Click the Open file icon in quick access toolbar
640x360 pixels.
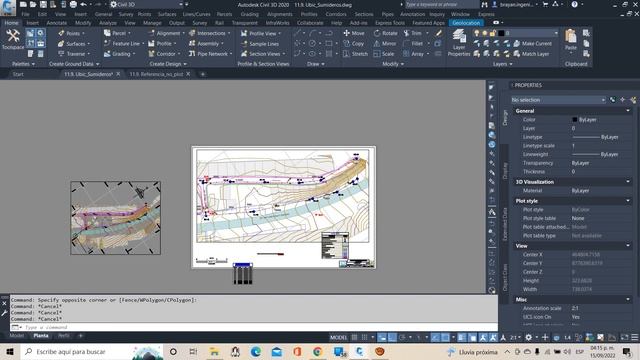point(33,4)
